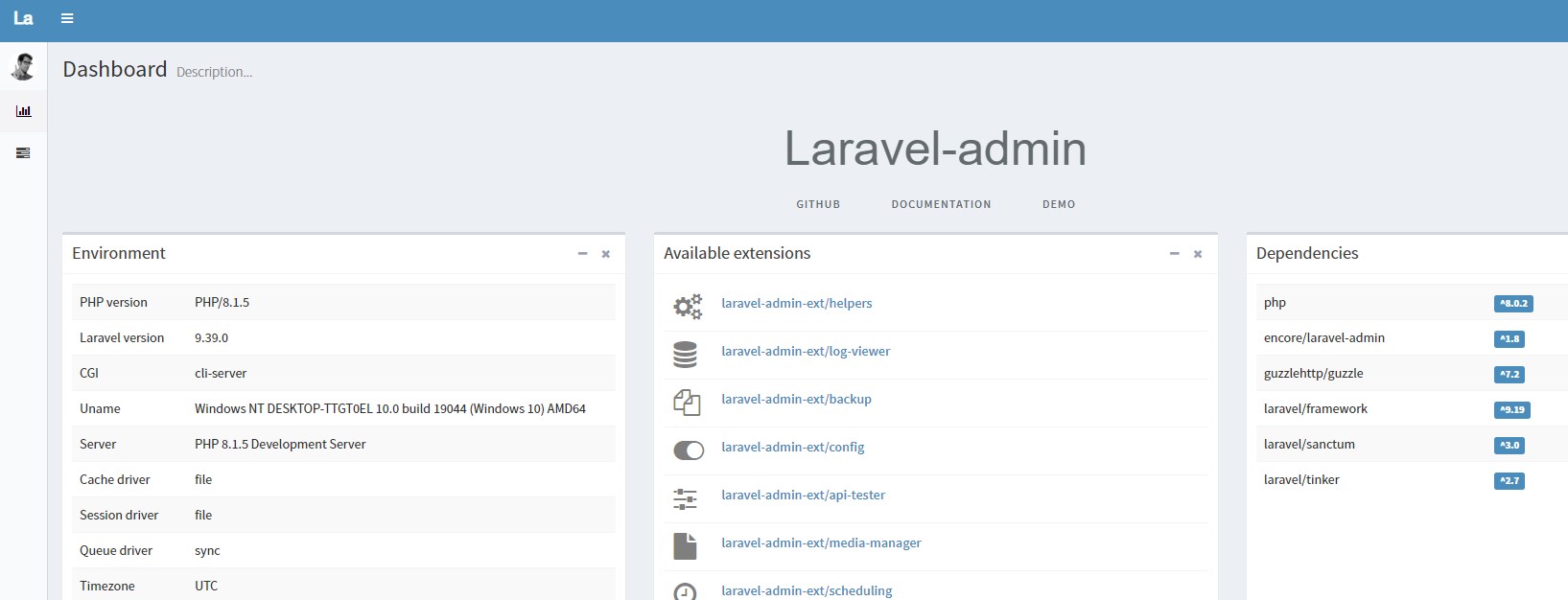Open laravel-admin-ext/config link
The height and width of the screenshot is (600, 1568).
point(793,447)
